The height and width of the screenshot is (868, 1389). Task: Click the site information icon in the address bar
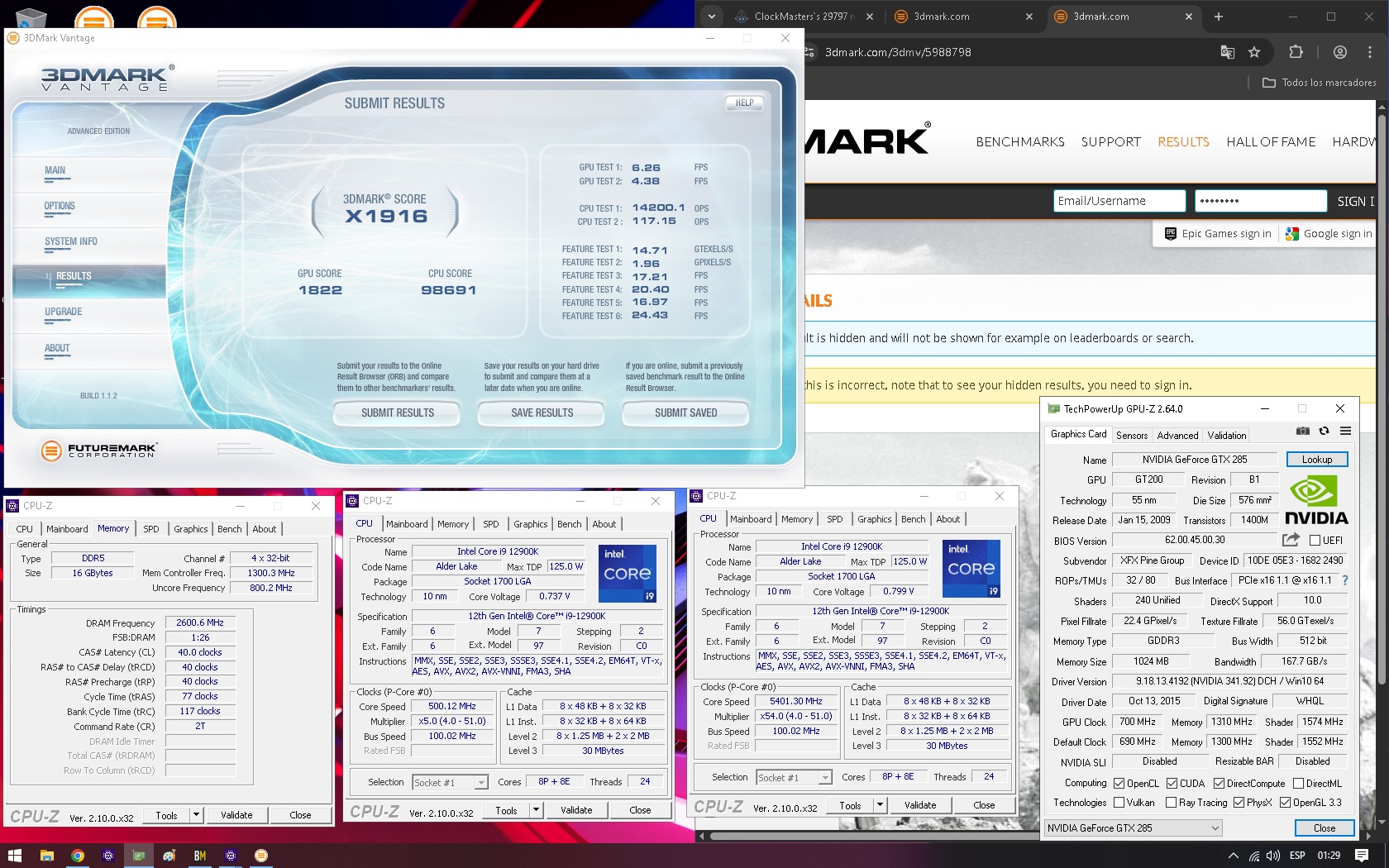point(808,52)
